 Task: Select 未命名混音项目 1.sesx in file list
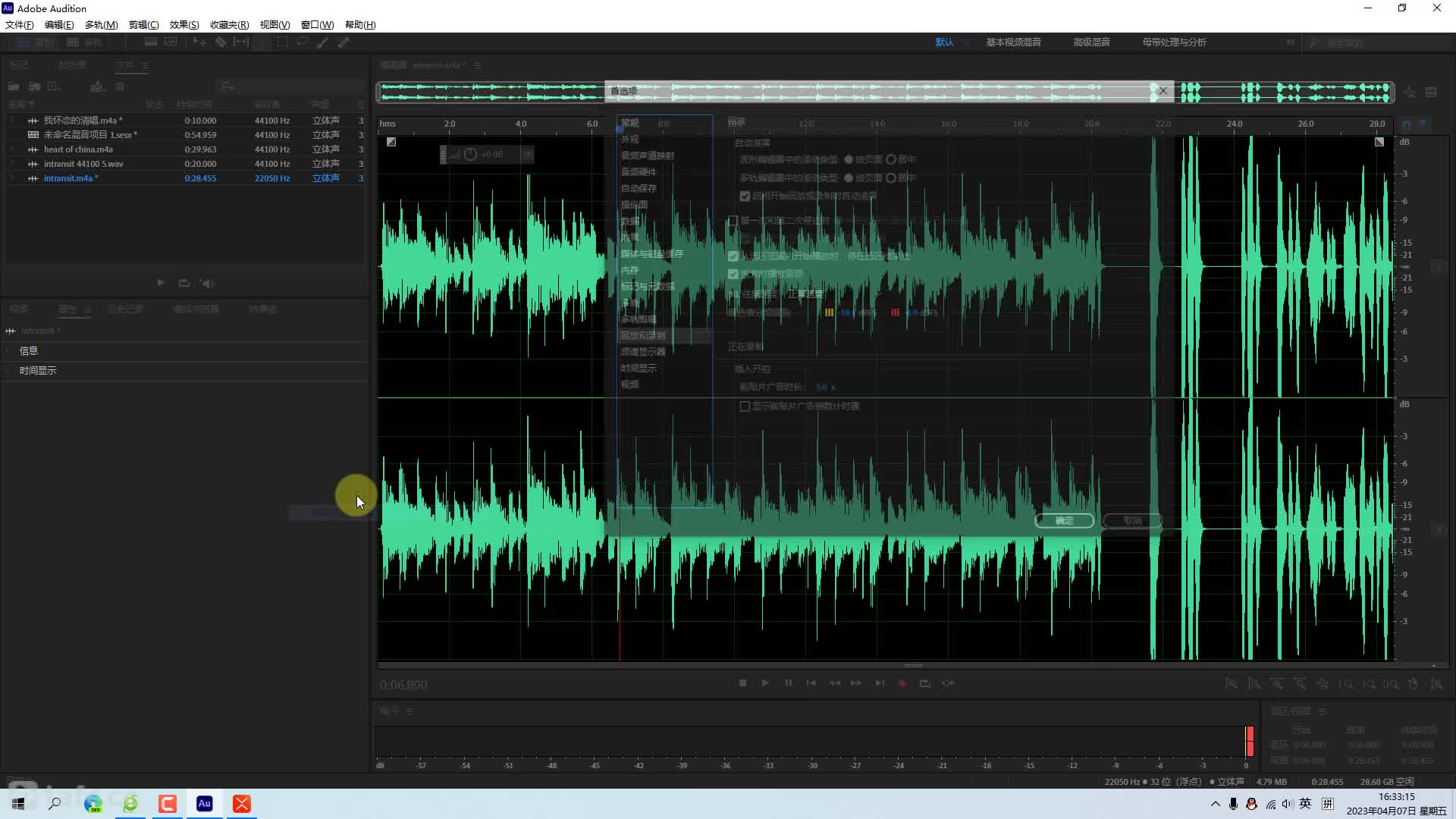coord(185,135)
